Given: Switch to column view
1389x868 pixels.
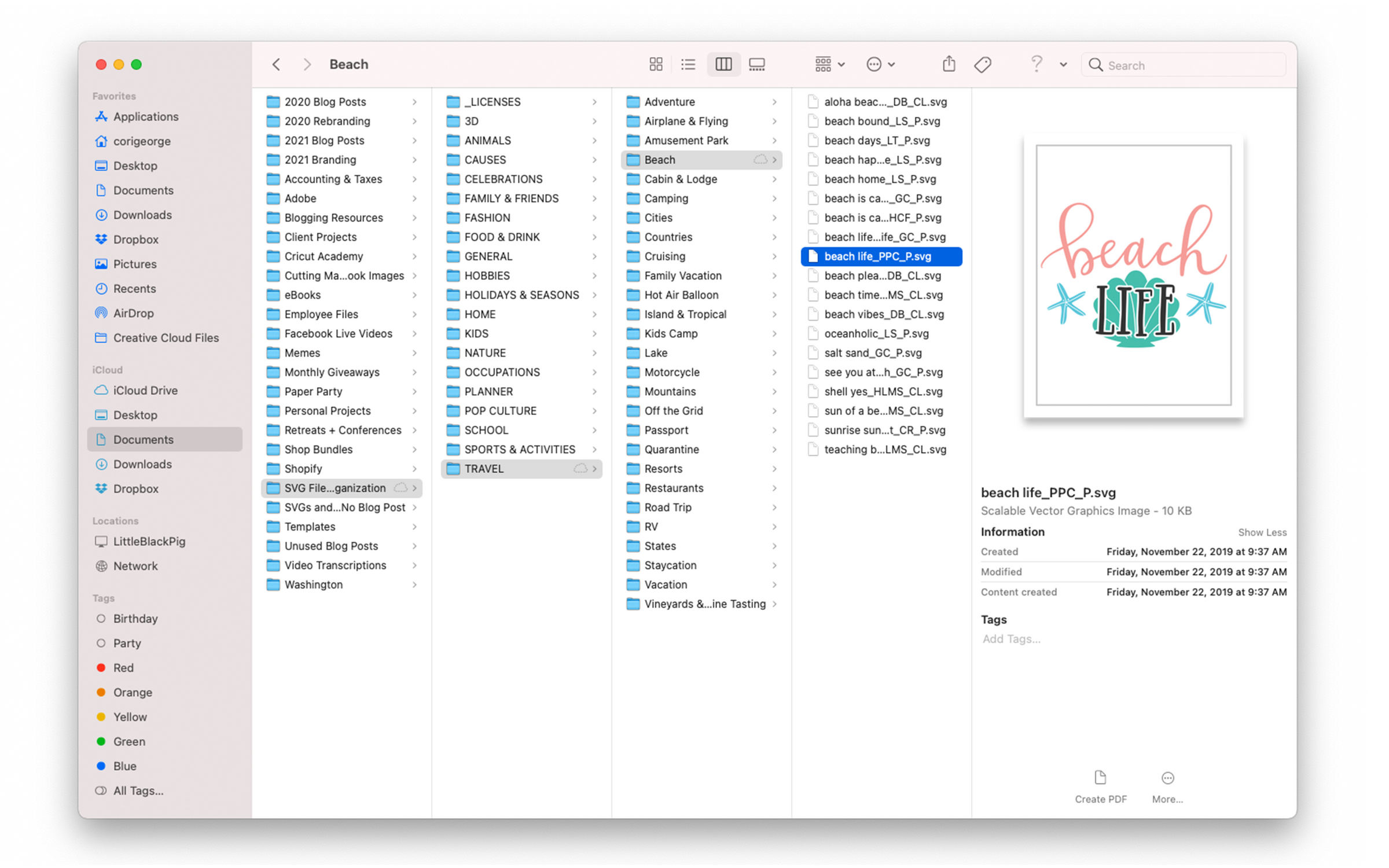Looking at the screenshot, I should coord(723,64).
